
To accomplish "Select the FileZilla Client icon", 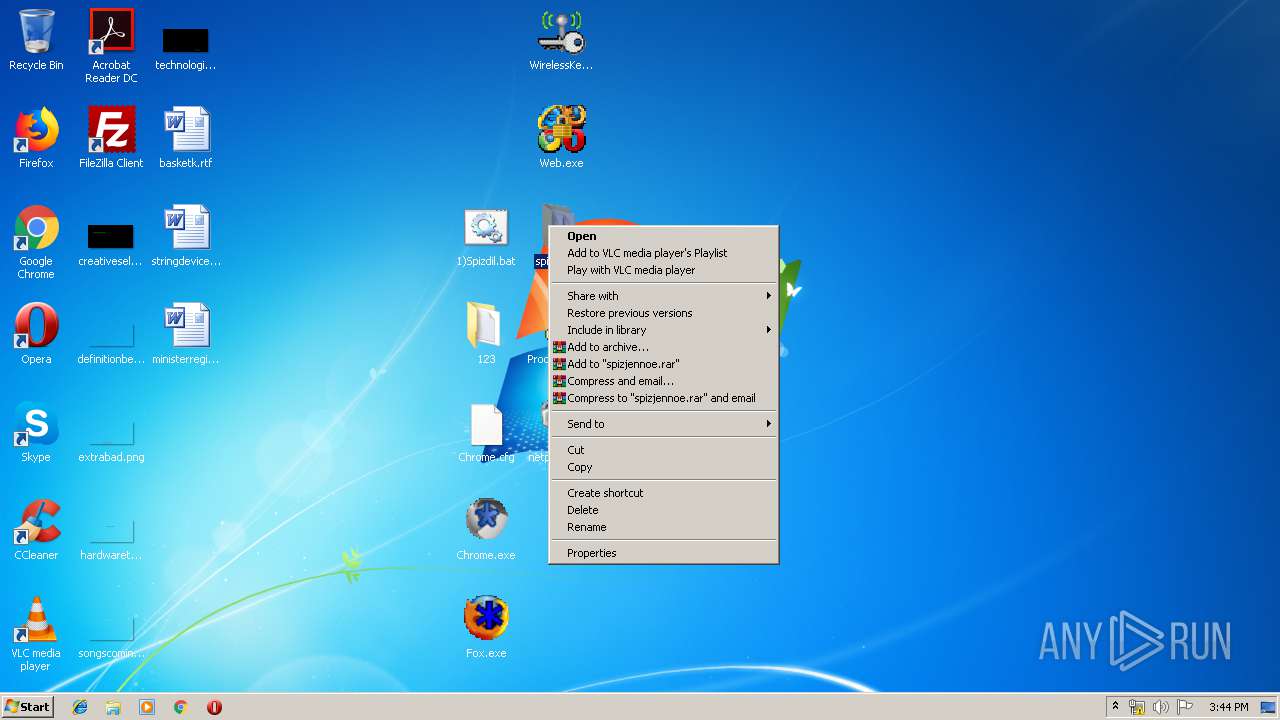I will (111, 138).
